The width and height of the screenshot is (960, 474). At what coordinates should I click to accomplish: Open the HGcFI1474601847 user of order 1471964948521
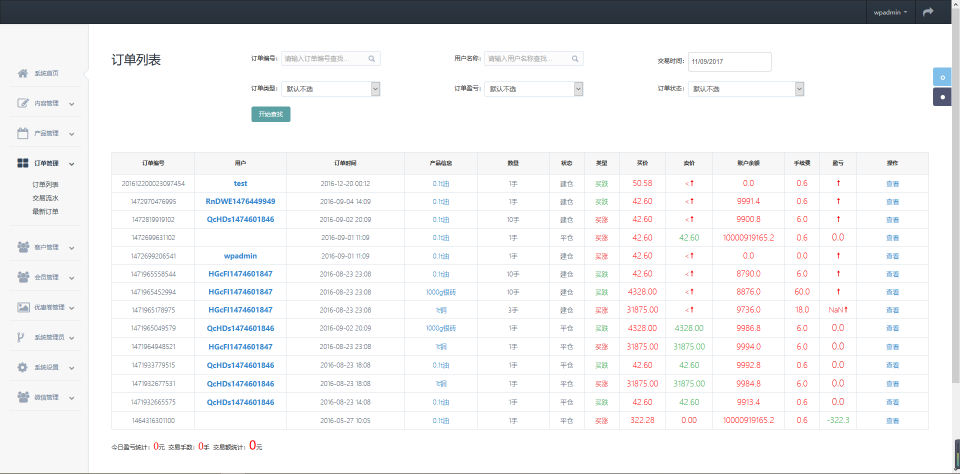click(240, 347)
